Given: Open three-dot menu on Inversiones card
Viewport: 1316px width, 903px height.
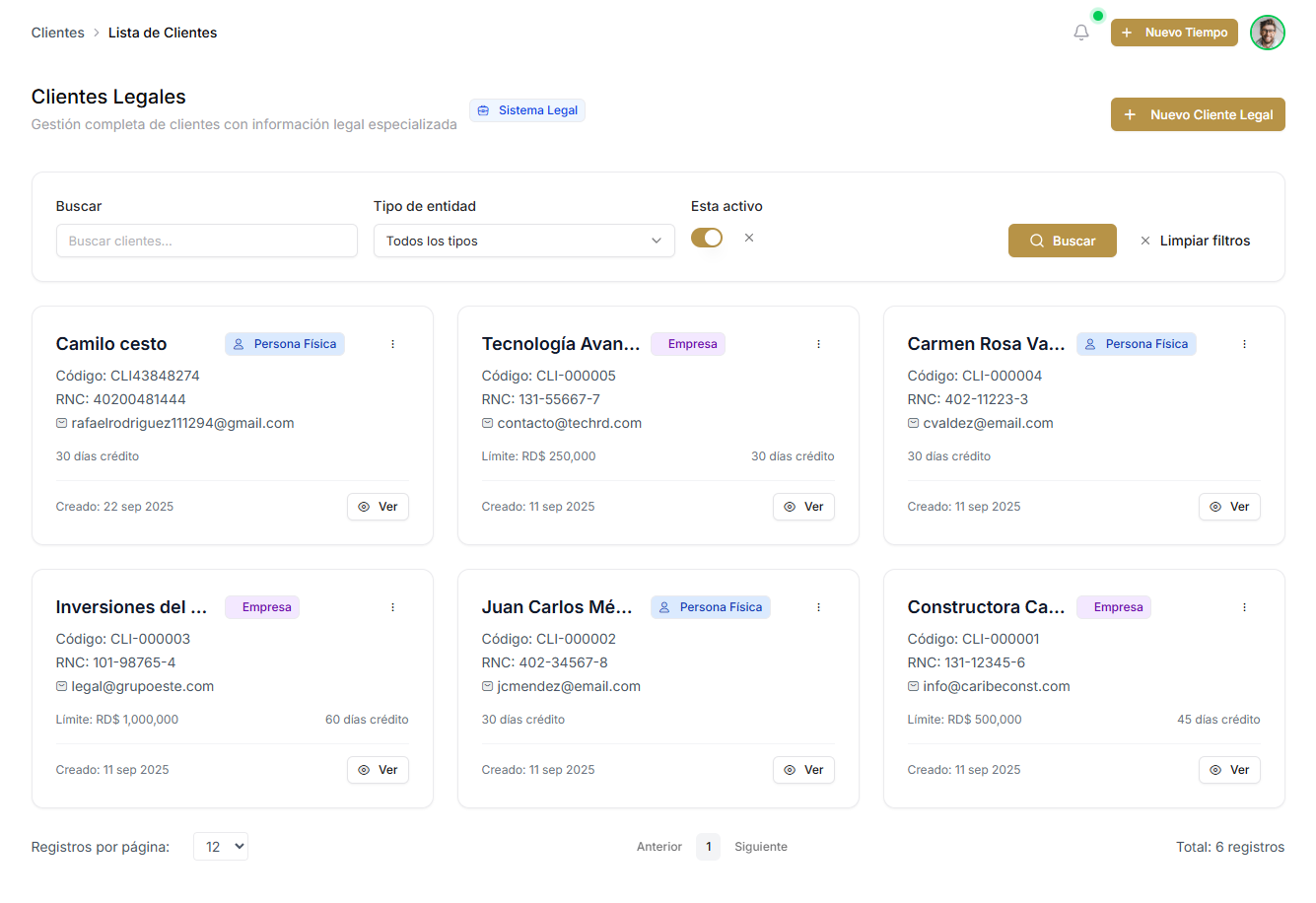Looking at the screenshot, I should 392,607.
